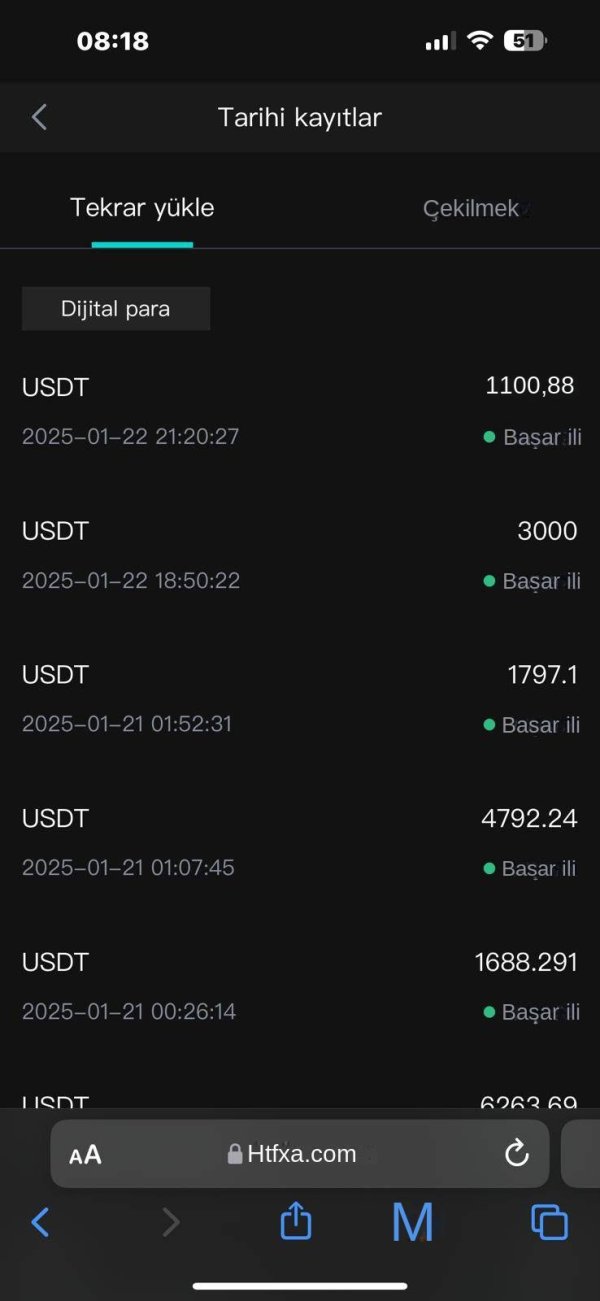Open the Safari tabs overview icon
Image resolution: width=600 pixels, height=1301 pixels.
pos(549,1221)
